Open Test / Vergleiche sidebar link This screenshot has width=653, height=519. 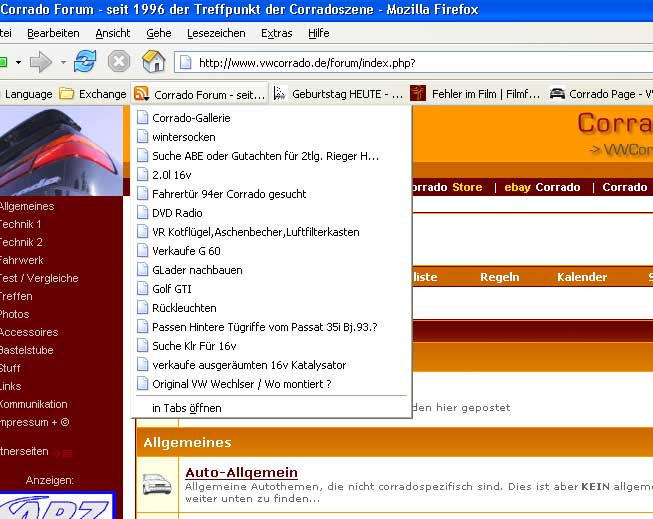[39, 278]
